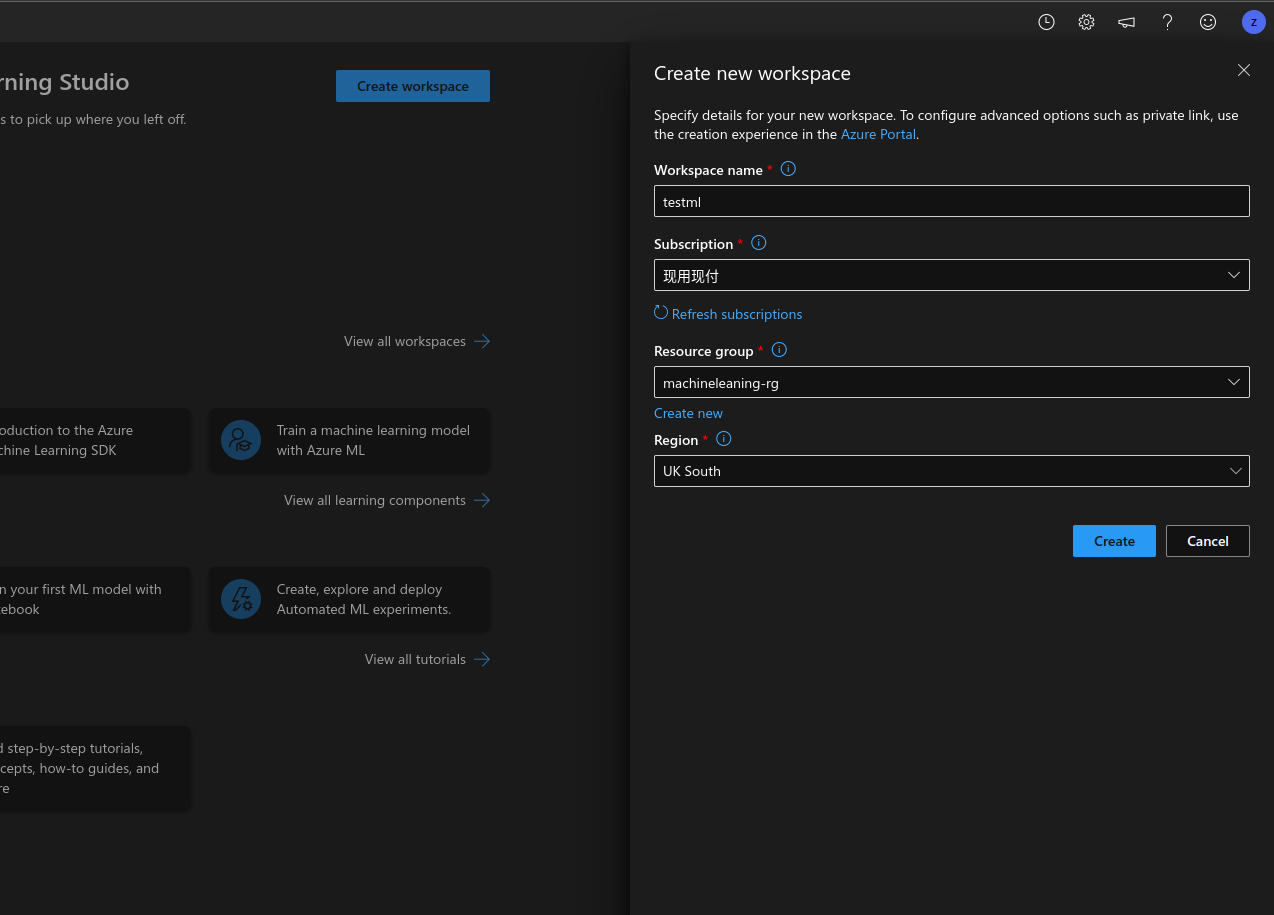Open Train a machine learning model card

point(349,440)
